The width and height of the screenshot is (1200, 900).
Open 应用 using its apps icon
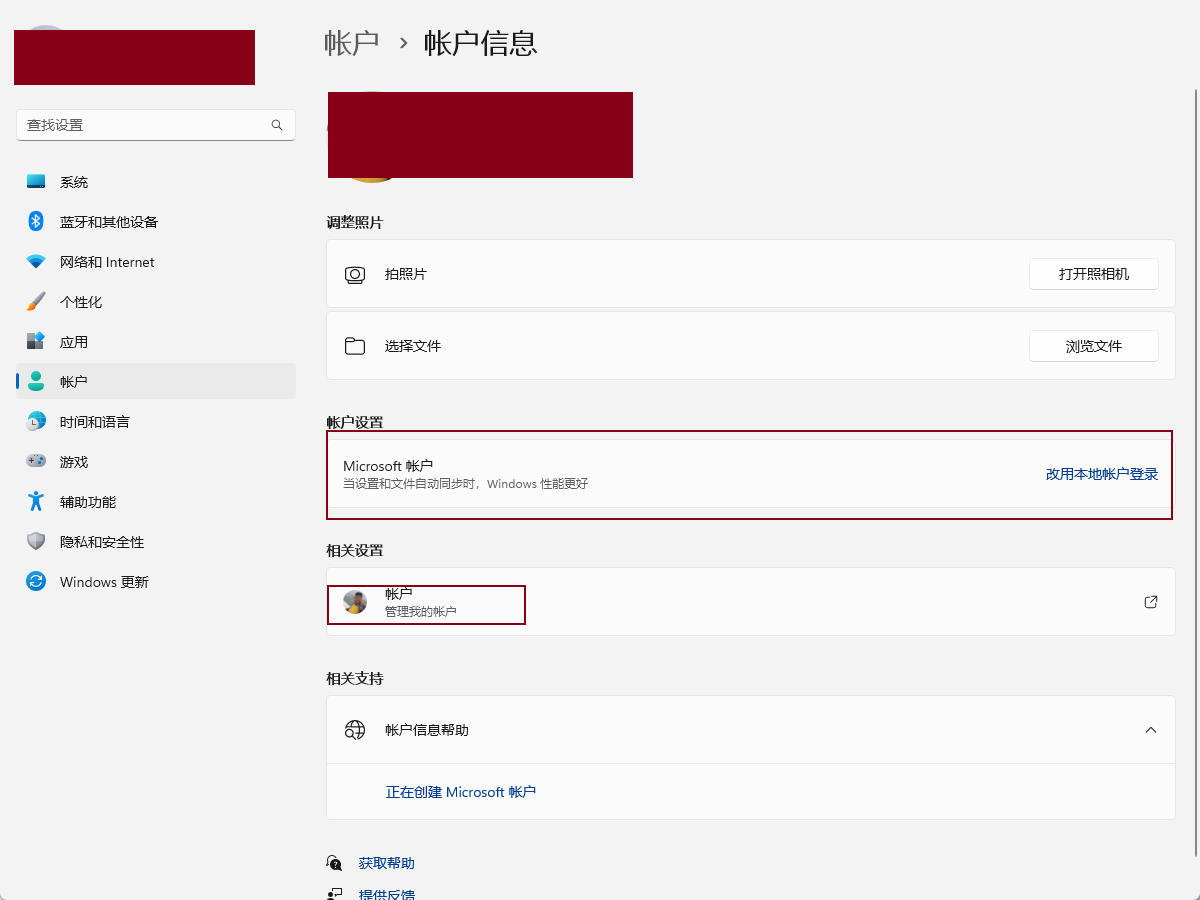(x=36, y=342)
